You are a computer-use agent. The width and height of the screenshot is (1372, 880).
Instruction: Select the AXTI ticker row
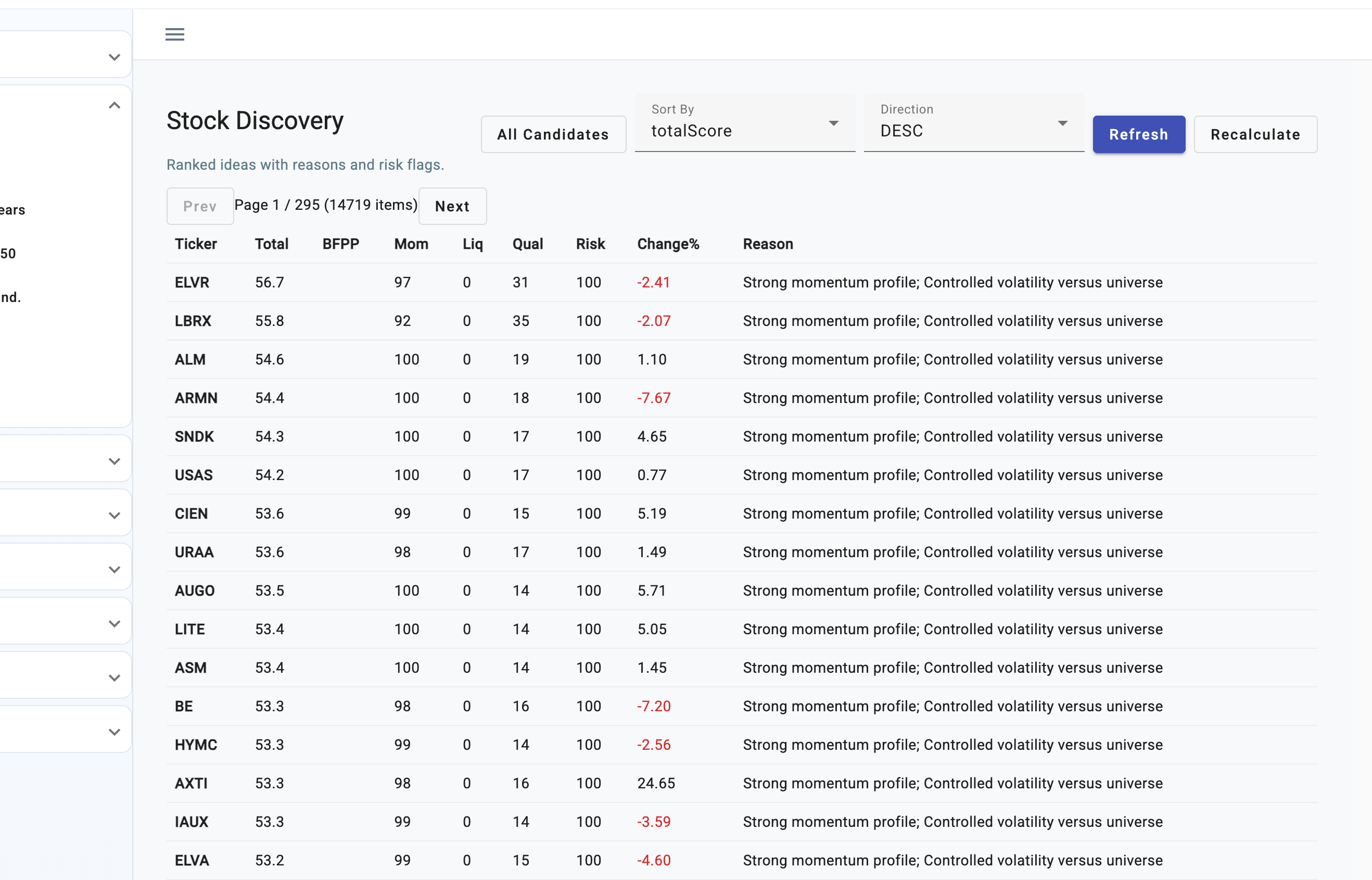coord(191,784)
